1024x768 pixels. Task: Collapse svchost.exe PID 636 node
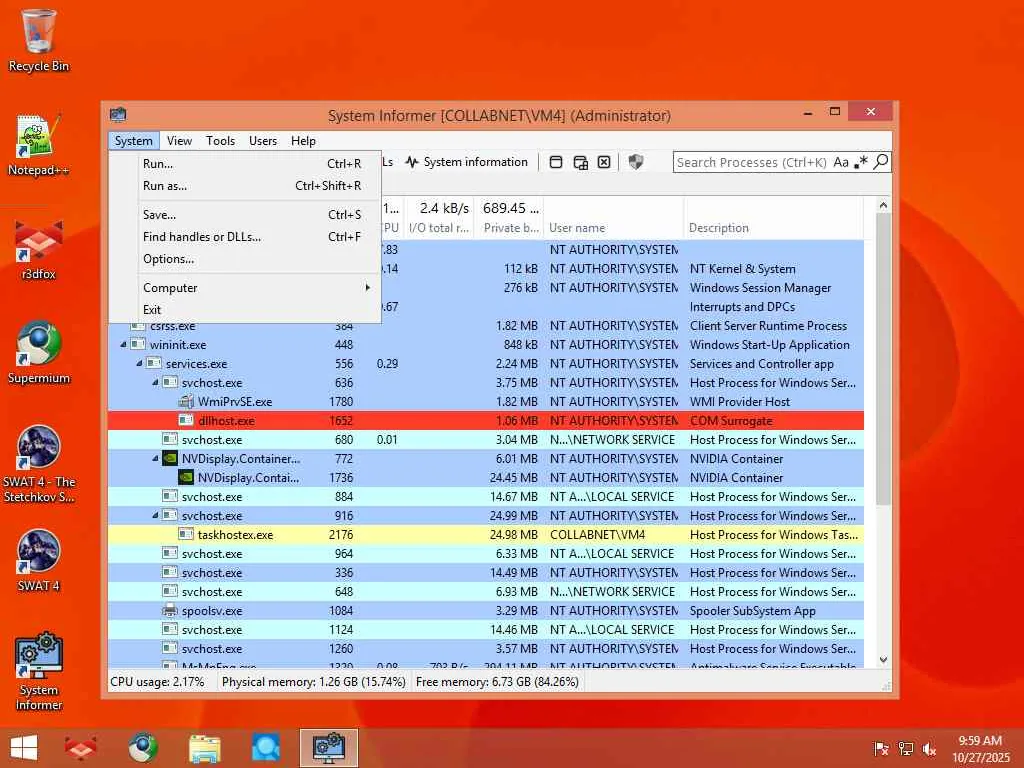point(155,382)
